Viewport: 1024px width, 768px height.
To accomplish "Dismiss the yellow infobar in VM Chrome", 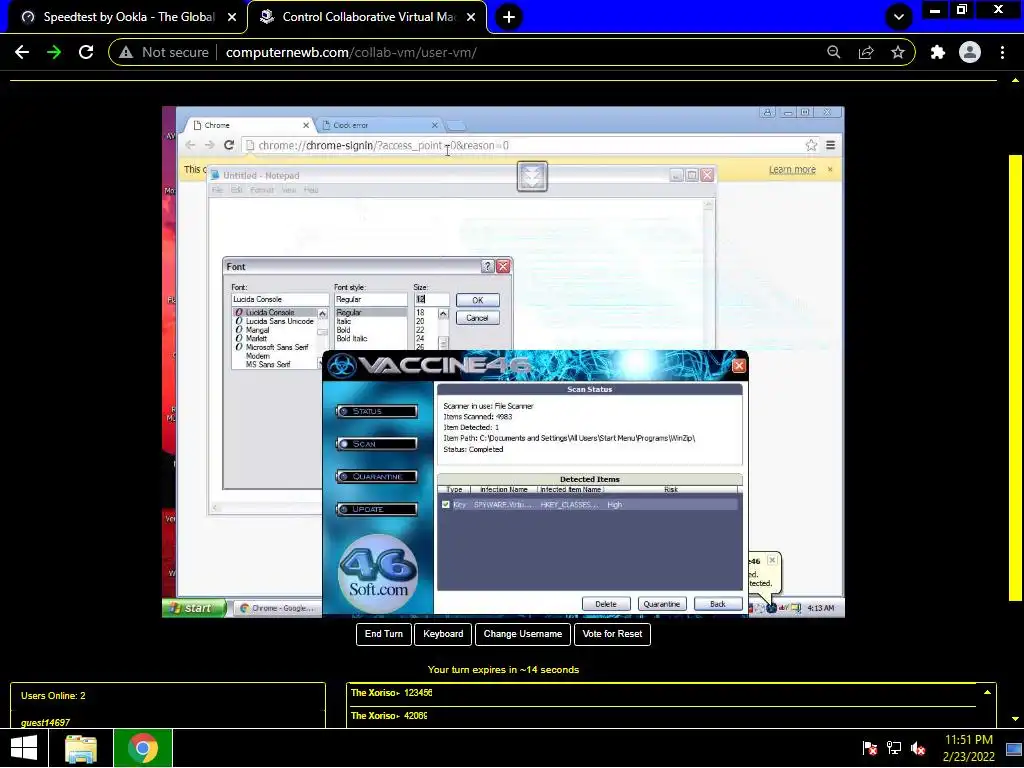I will (830, 169).
